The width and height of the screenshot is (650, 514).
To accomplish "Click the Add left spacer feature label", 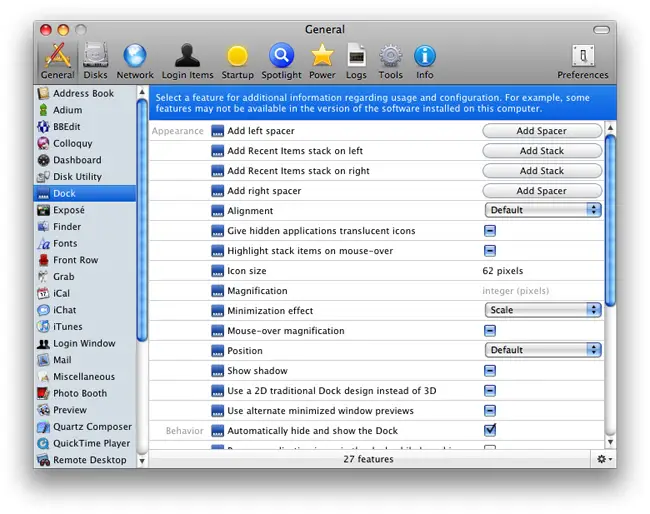I will tap(261, 131).
